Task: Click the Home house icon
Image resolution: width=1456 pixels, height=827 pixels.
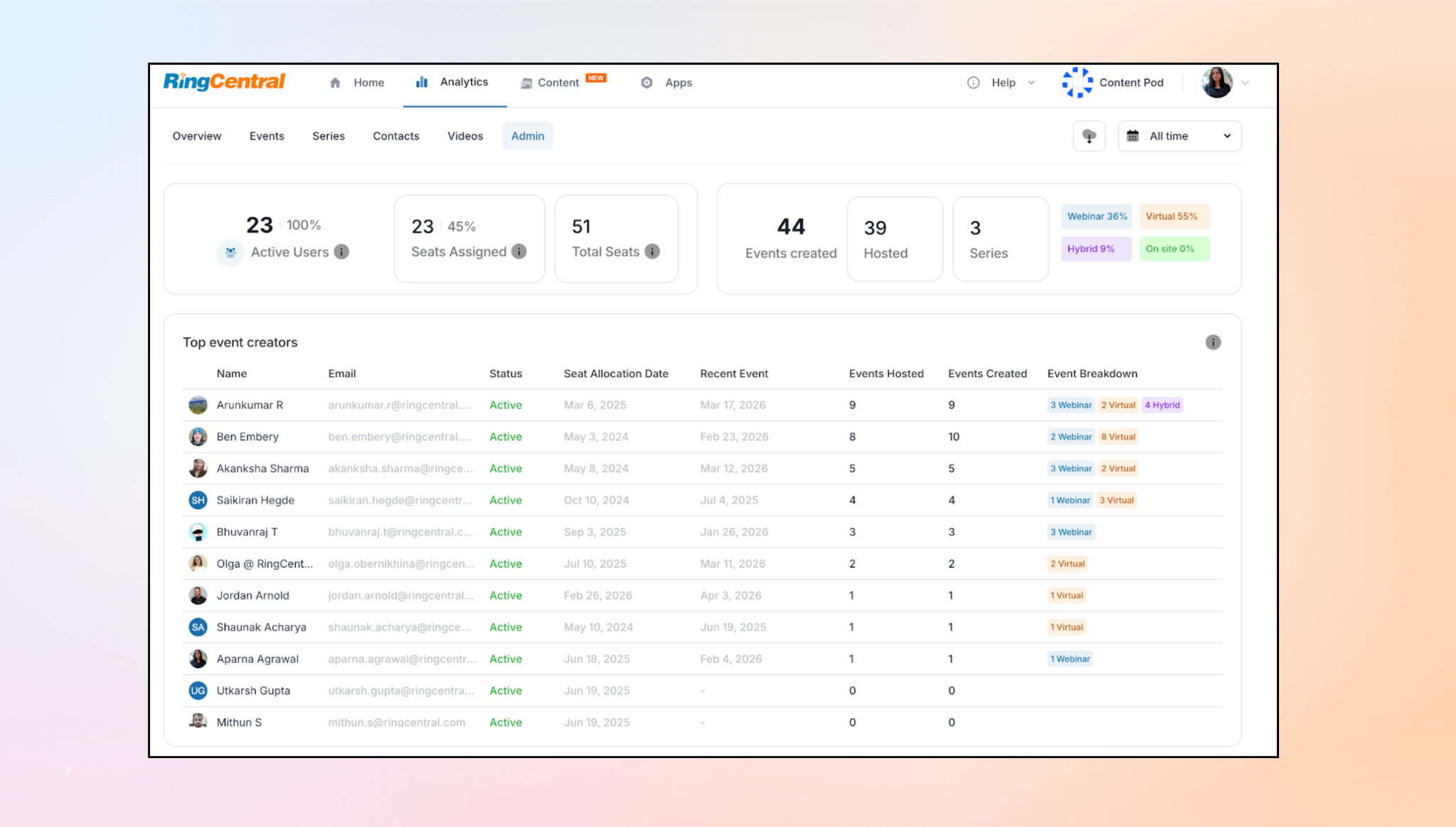Action: click(x=336, y=82)
